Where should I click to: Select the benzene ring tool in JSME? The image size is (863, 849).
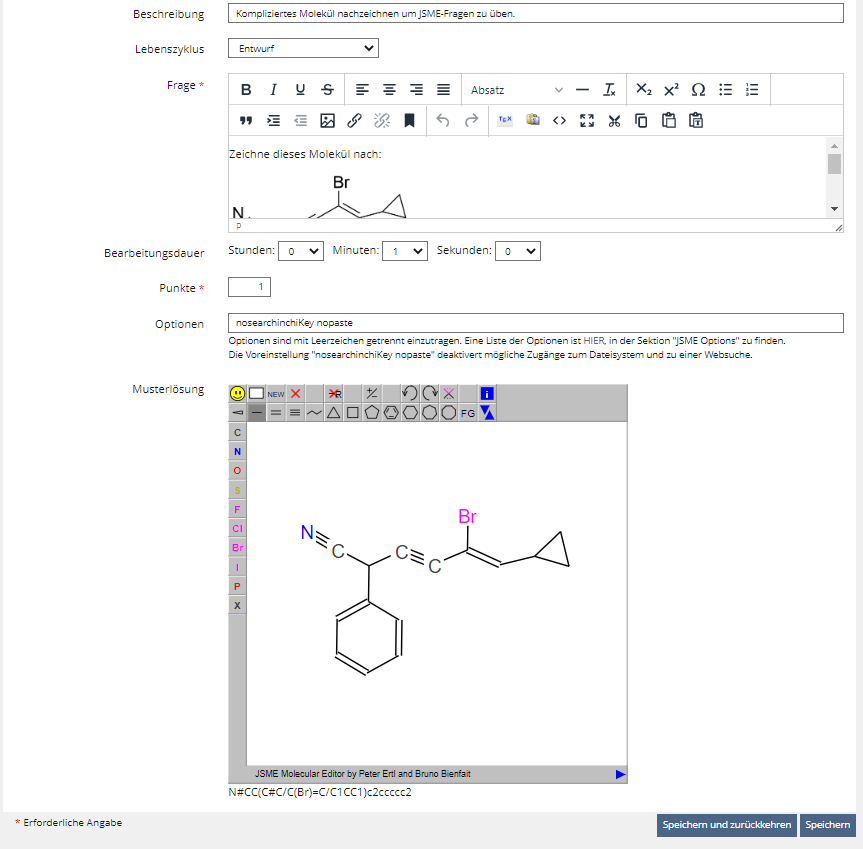[x=391, y=412]
